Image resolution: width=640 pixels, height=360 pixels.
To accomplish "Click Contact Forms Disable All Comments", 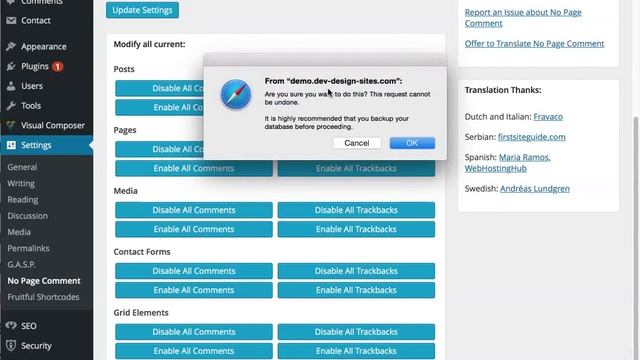I will 194,271.
